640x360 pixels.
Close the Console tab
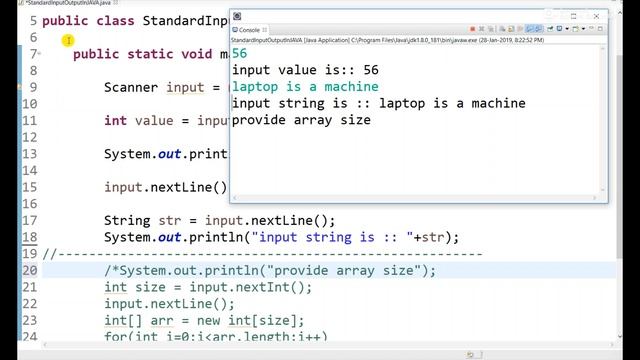264,30
